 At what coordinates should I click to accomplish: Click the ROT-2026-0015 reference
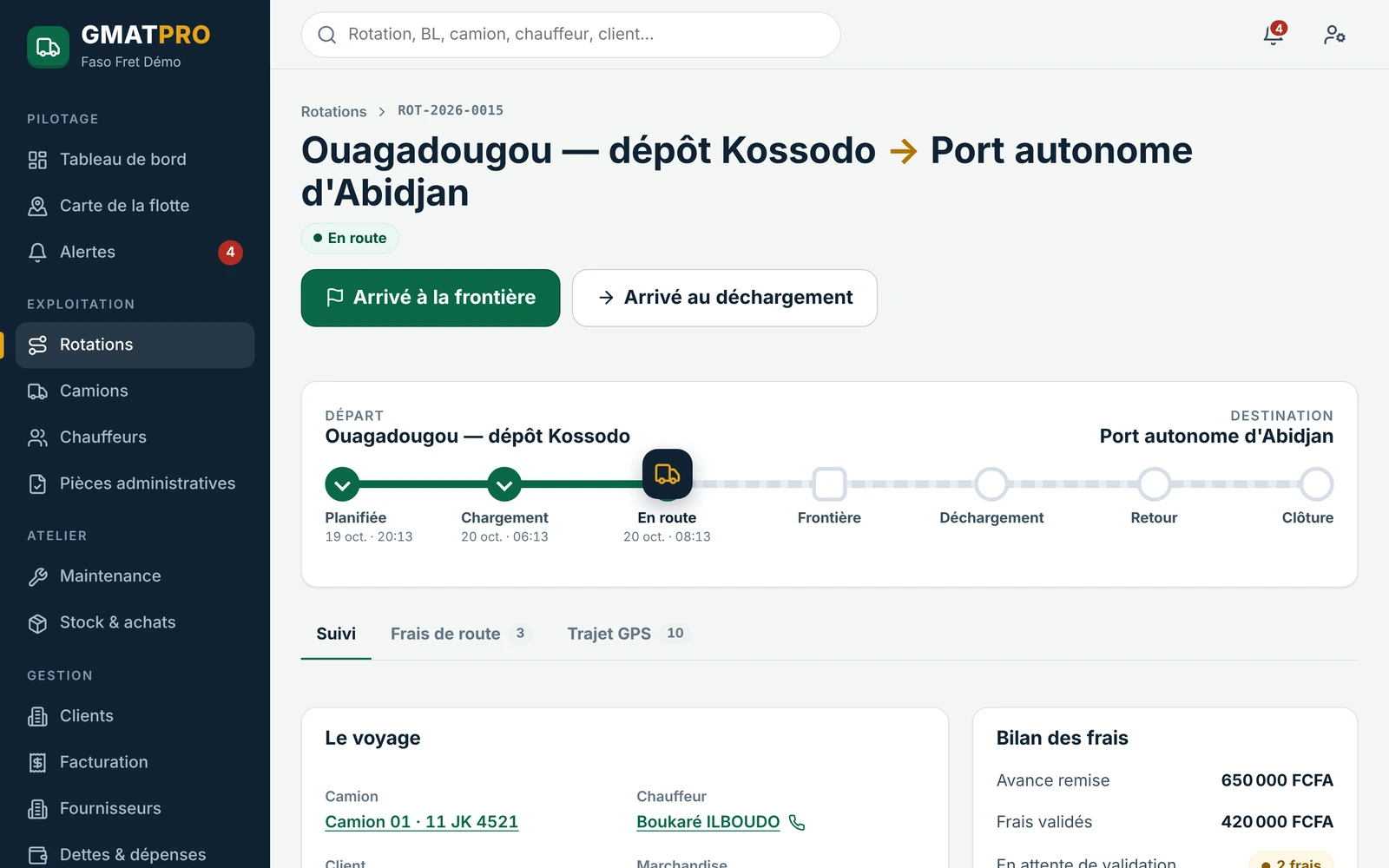pyautogui.click(x=451, y=111)
